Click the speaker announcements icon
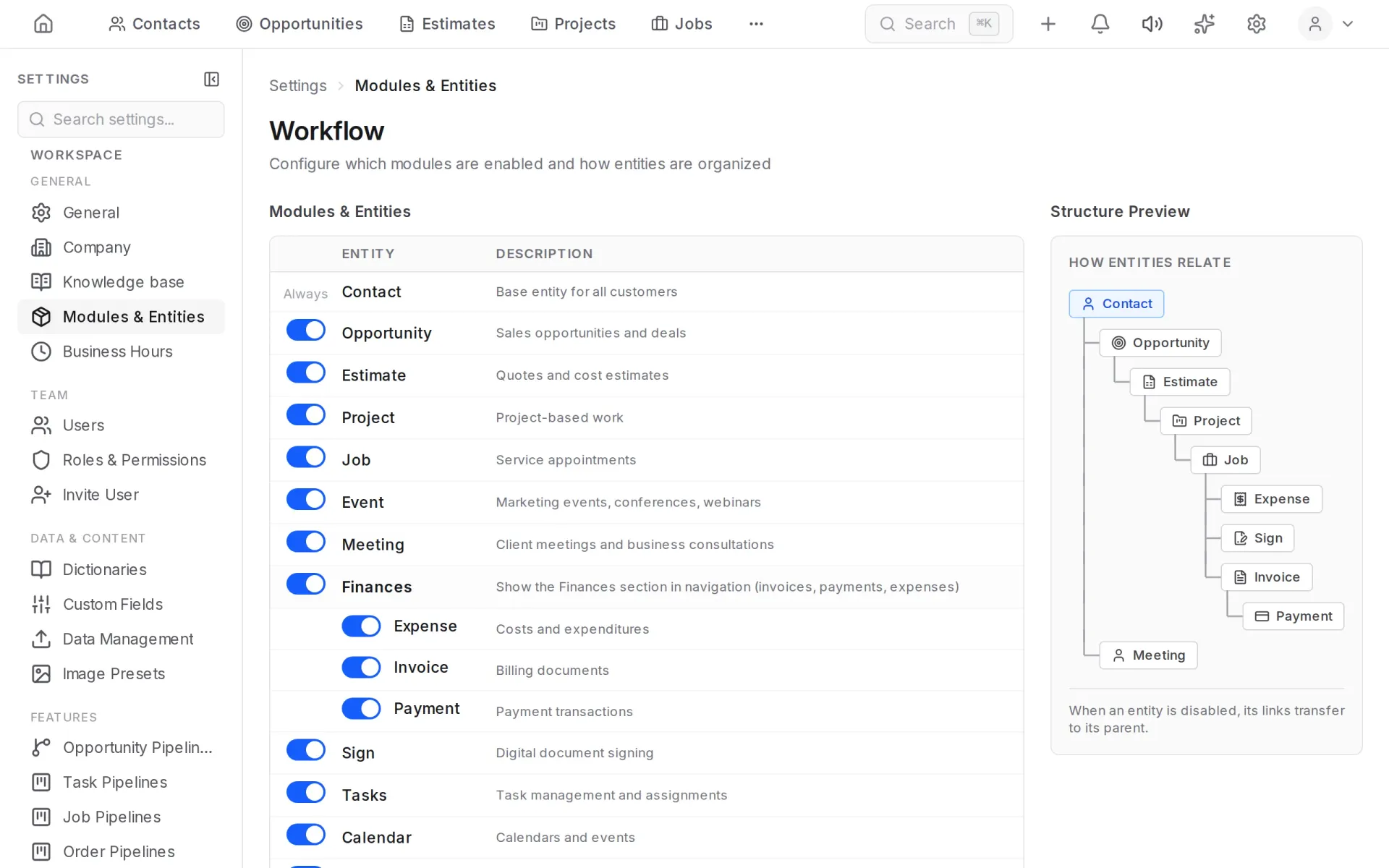The image size is (1389, 868). (x=1152, y=24)
